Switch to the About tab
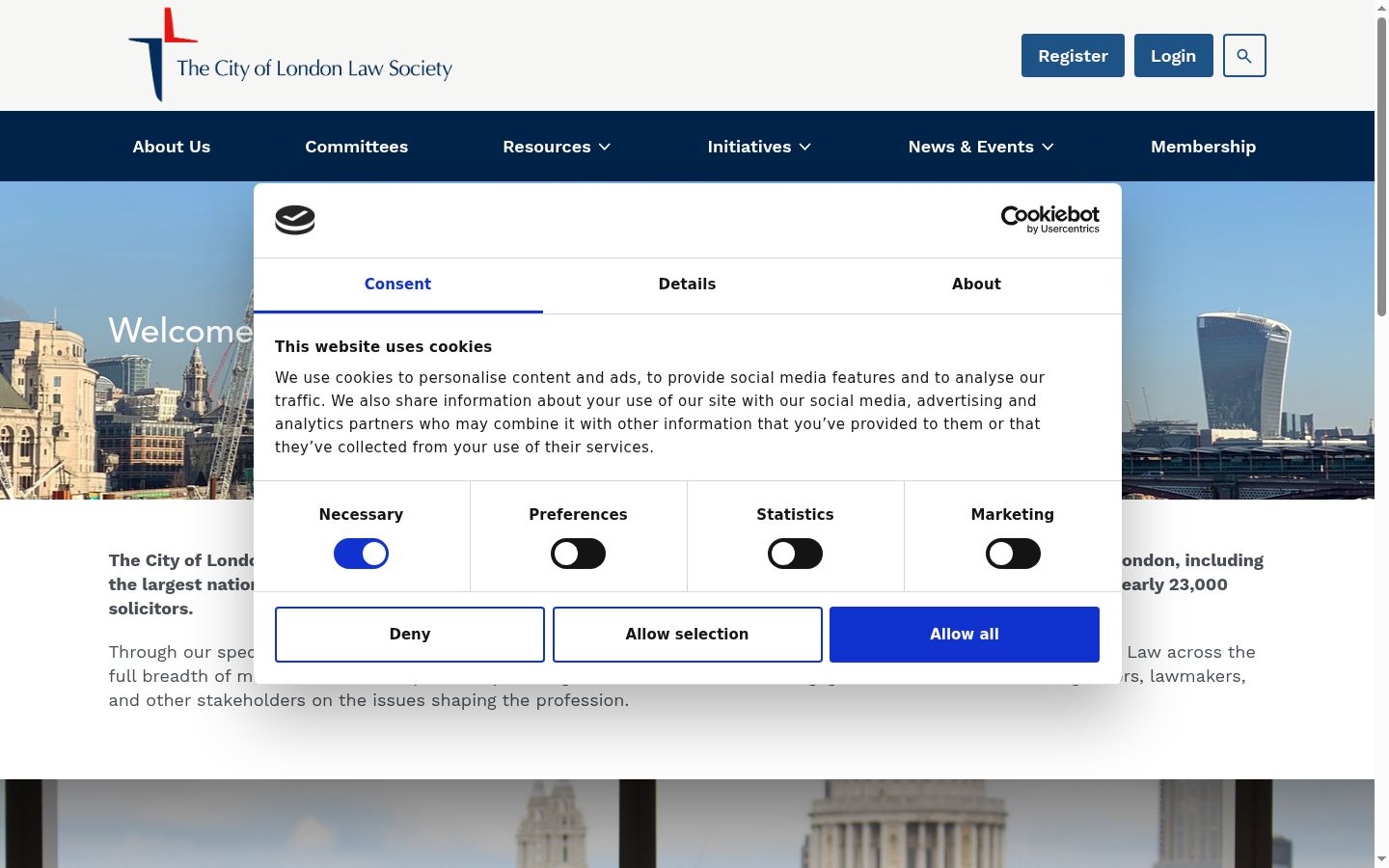 point(976,285)
